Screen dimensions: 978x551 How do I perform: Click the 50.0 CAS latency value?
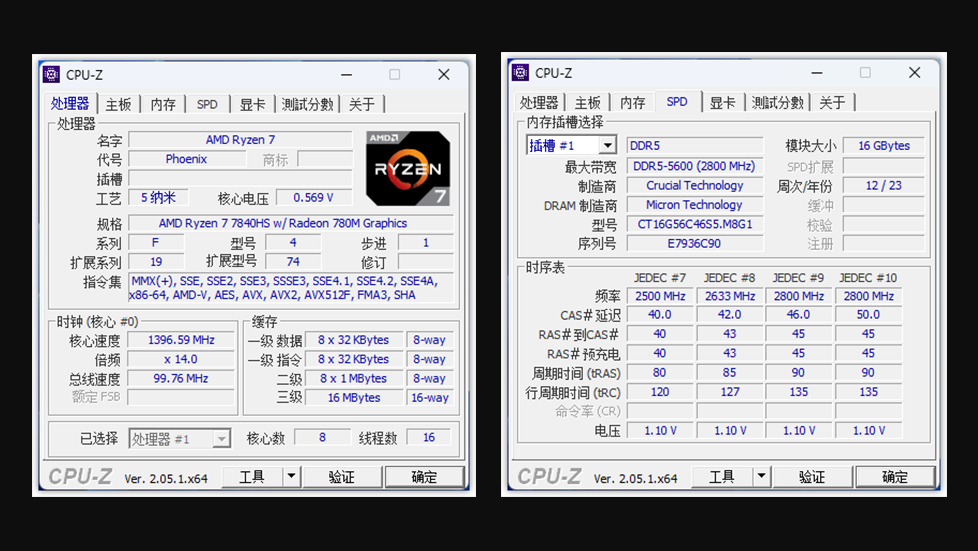868,315
